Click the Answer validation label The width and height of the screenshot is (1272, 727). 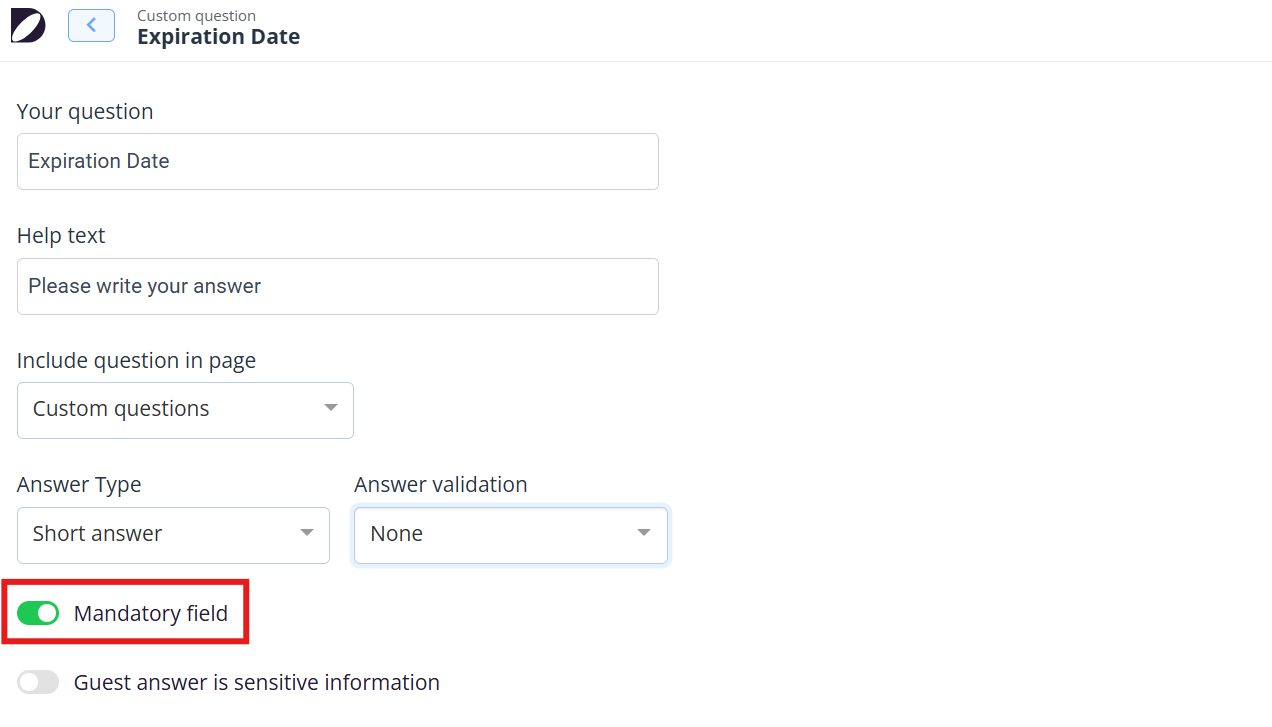(440, 485)
